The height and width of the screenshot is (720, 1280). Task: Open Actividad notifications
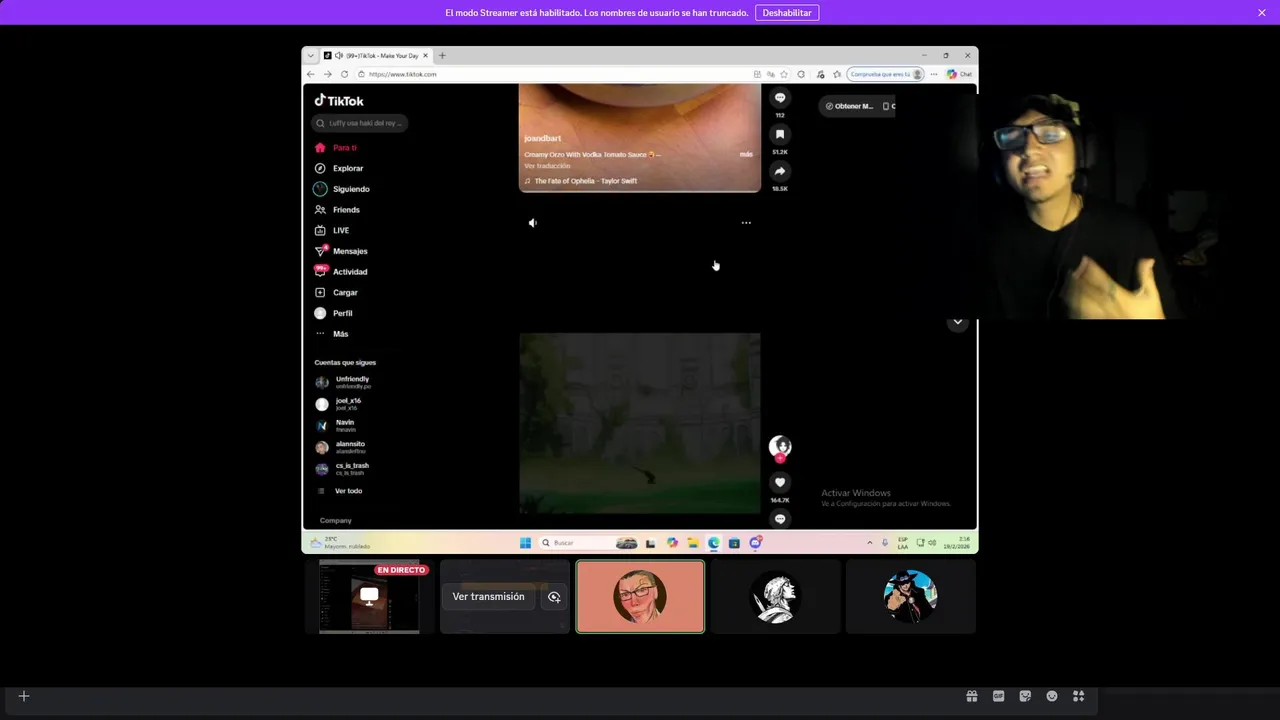pos(341,272)
